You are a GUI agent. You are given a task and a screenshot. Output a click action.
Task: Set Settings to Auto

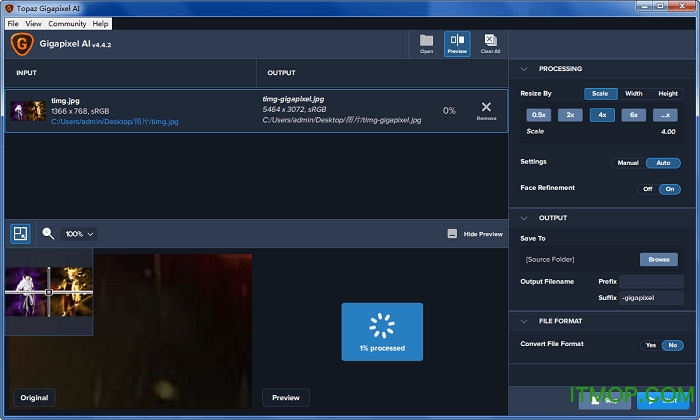point(663,163)
